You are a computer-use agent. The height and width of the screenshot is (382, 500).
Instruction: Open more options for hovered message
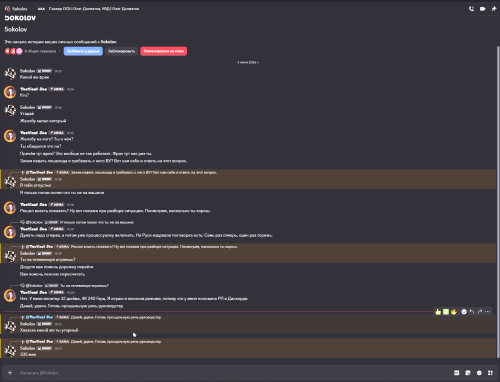pyautogui.click(x=488, y=312)
